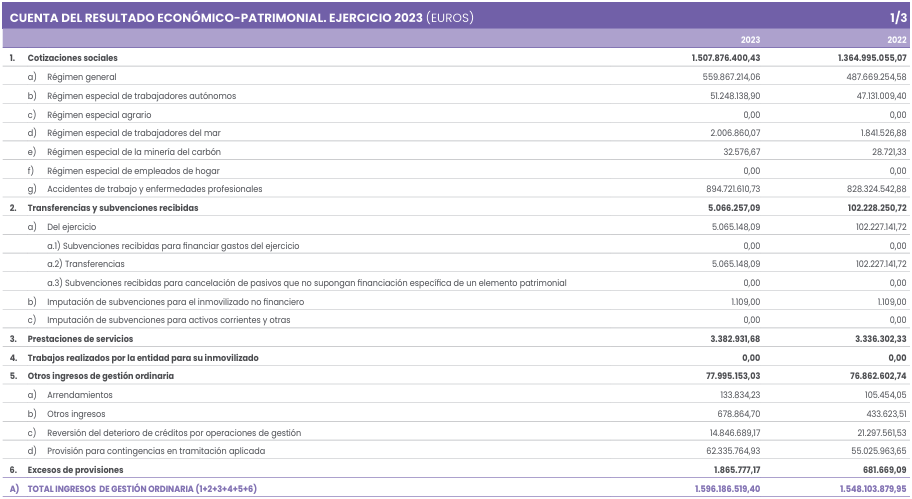Select 'Otros ingresos de gestión ordinaria' heading
This screenshot has height=499, width=912.
tap(101, 376)
